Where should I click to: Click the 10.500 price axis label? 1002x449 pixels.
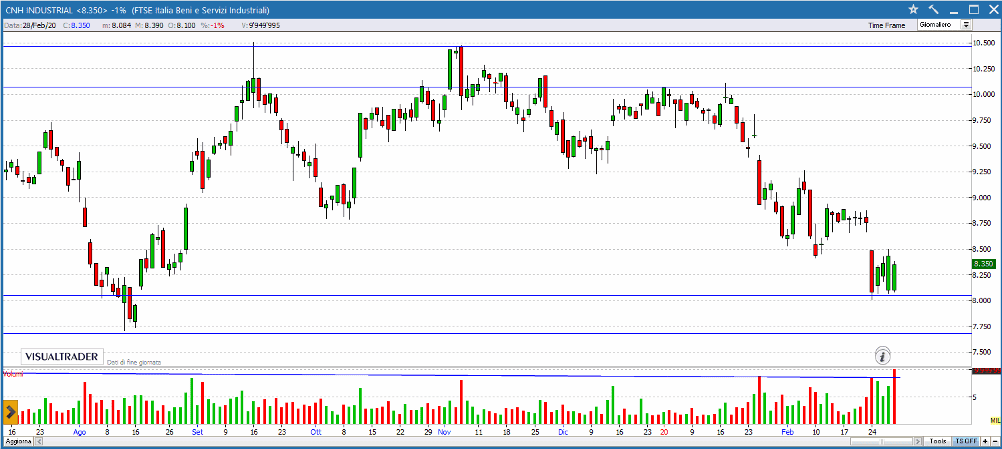pyautogui.click(x=983, y=43)
